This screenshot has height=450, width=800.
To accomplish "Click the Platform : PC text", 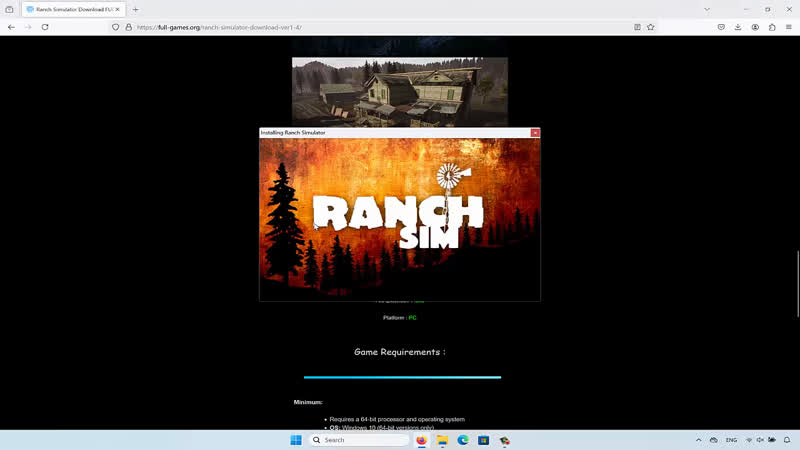I will 399,317.
